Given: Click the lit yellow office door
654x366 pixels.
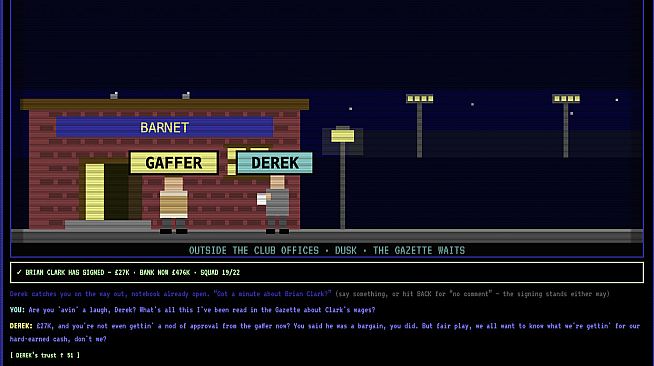Looking at the screenshot, I should pos(95,191).
